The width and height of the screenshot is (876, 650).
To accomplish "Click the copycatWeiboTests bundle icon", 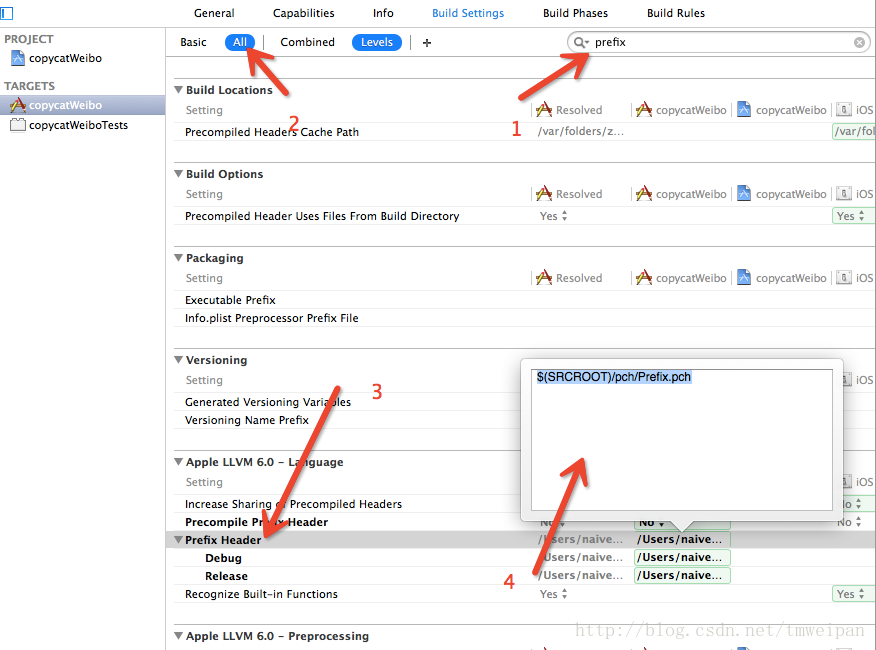I will tap(18, 125).
